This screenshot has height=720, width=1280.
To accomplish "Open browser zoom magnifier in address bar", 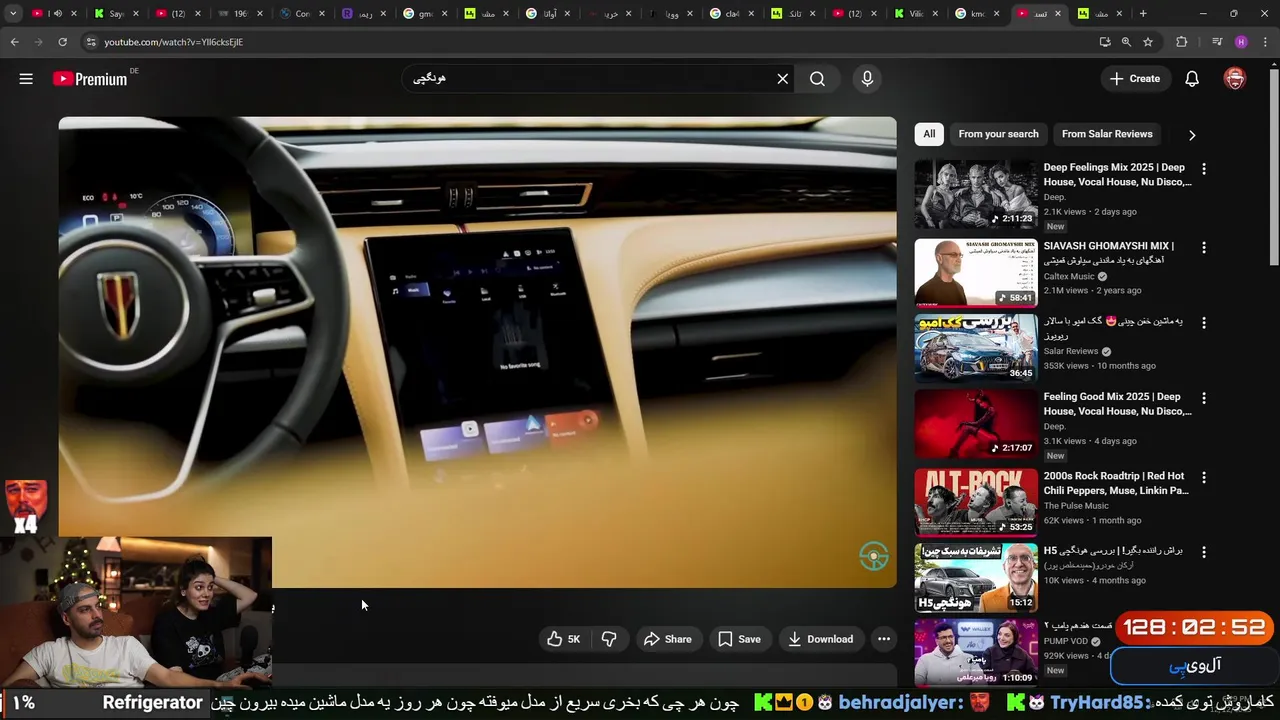I will click(x=1126, y=42).
